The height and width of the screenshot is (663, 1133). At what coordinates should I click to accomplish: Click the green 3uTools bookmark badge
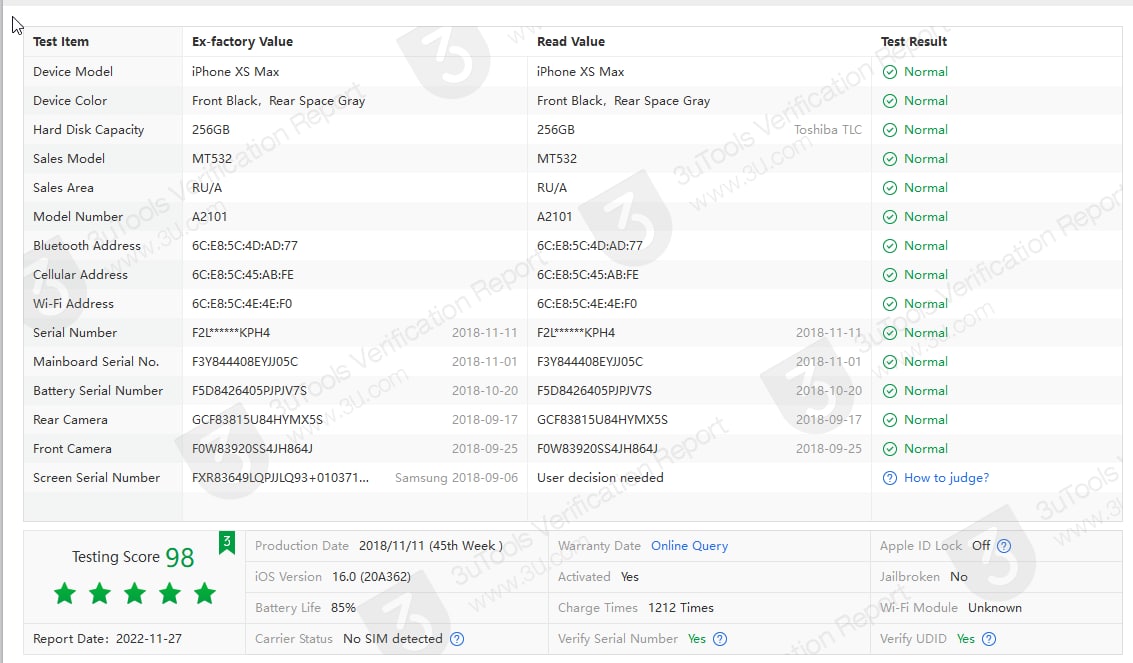click(x=227, y=542)
